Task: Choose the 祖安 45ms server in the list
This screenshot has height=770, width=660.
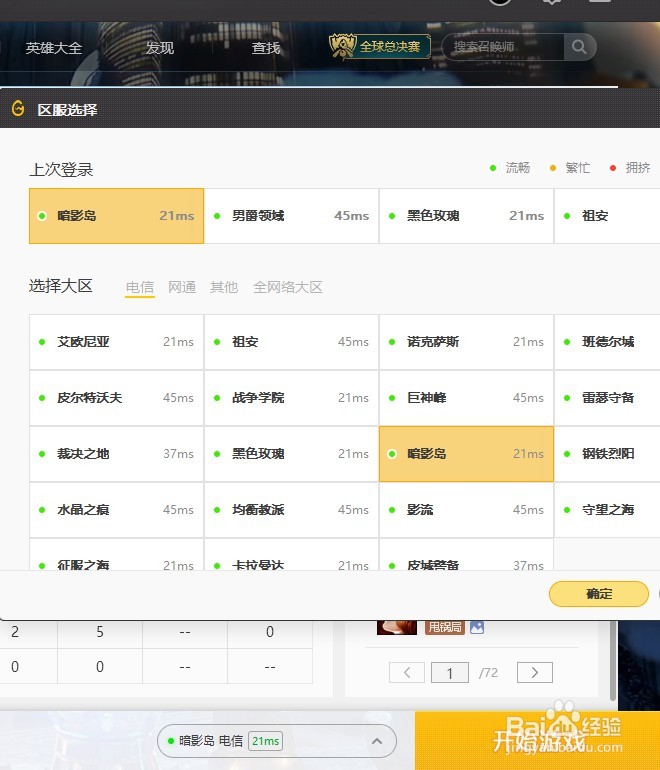Action: pos(291,342)
